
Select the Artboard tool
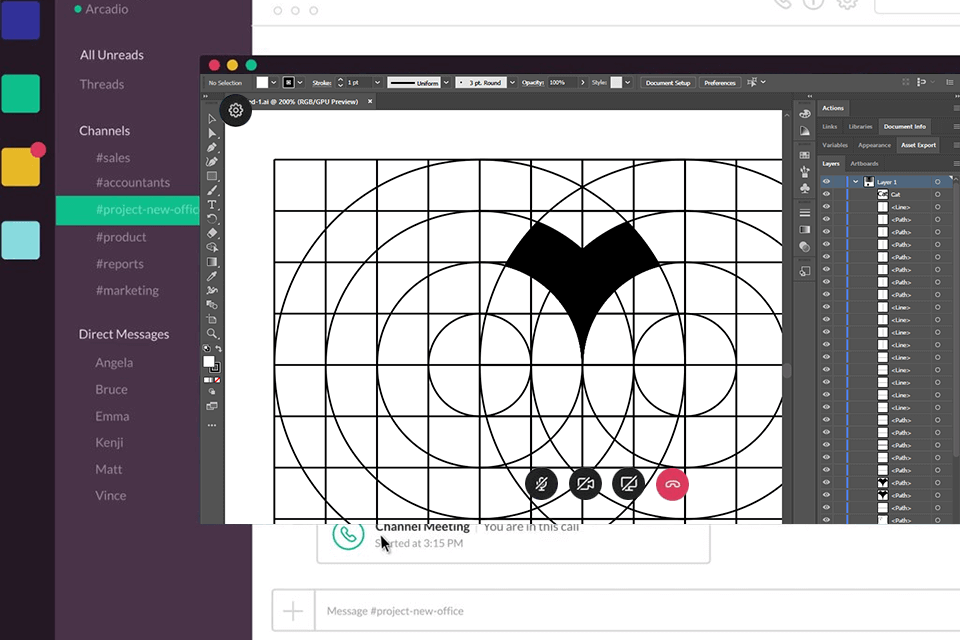[x=212, y=319]
